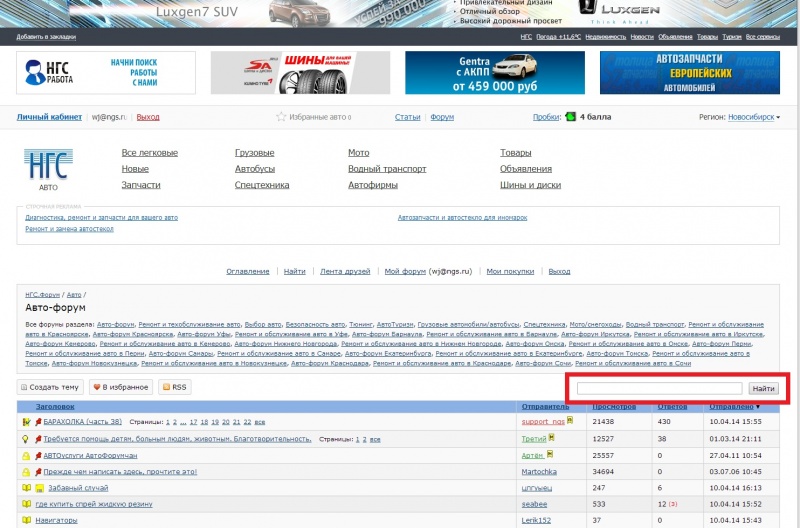The image size is (800, 528).
Task: Click the Найти search button
Action: (764, 388)
